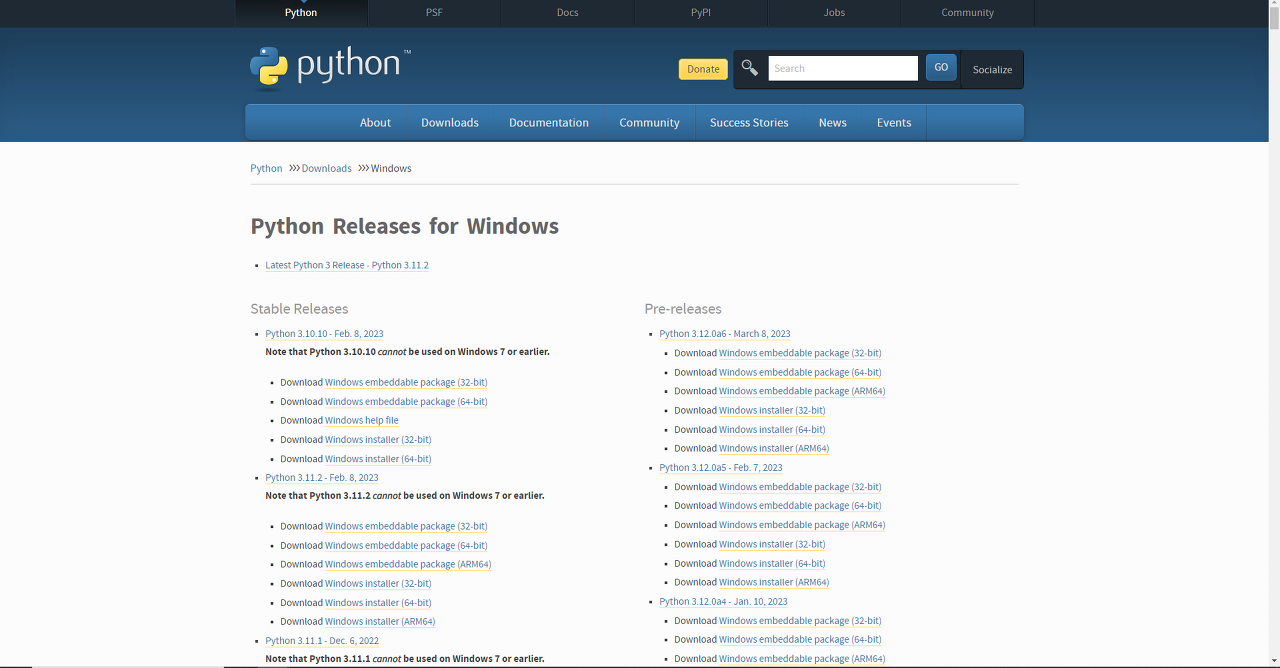Image resolution: width=1280 pixels, height=668 pixels.
Task: Download the Windows help file
Action: (x=362, y=420)
